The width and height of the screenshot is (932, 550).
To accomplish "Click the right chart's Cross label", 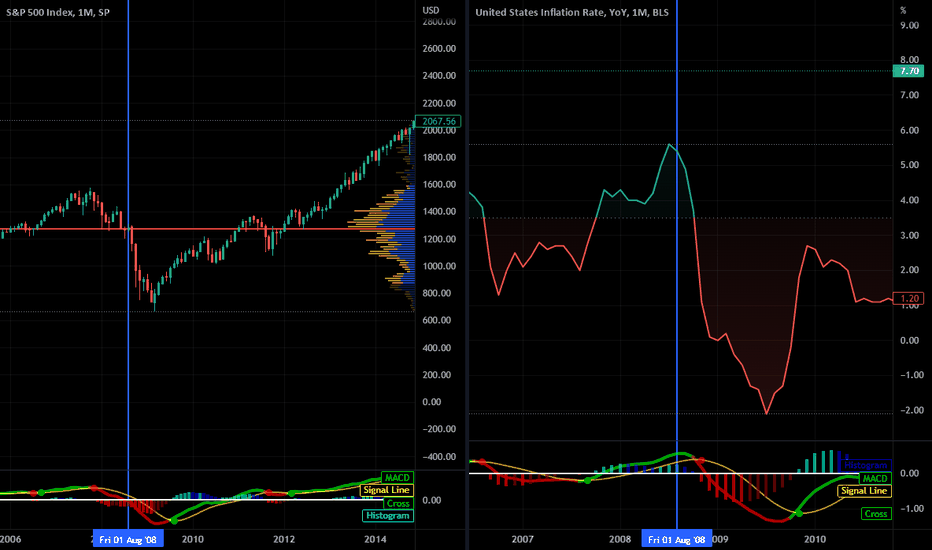I will (876, 514).
